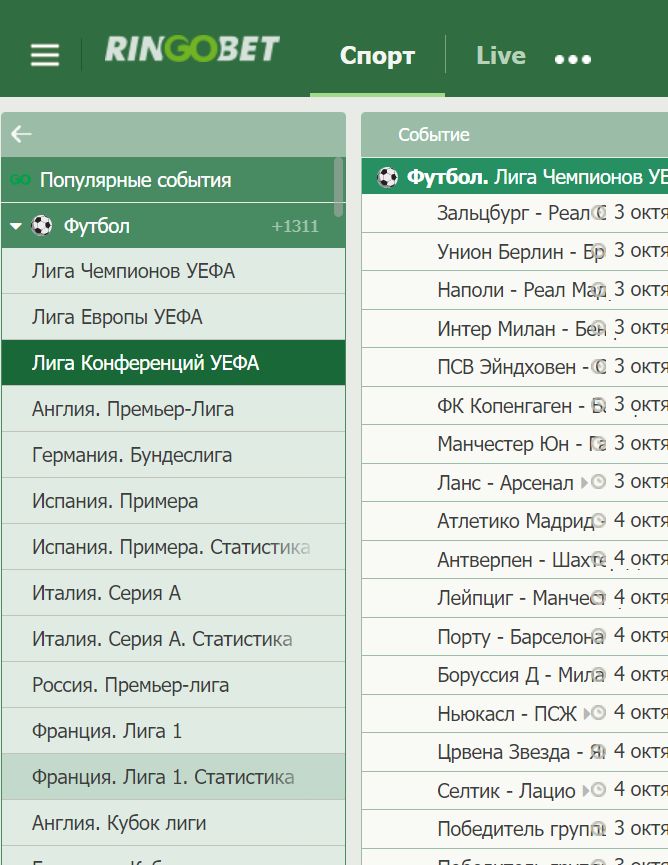Open the Победитель группы market
This screenshot has height=865, width=668.
click(521, 829)
